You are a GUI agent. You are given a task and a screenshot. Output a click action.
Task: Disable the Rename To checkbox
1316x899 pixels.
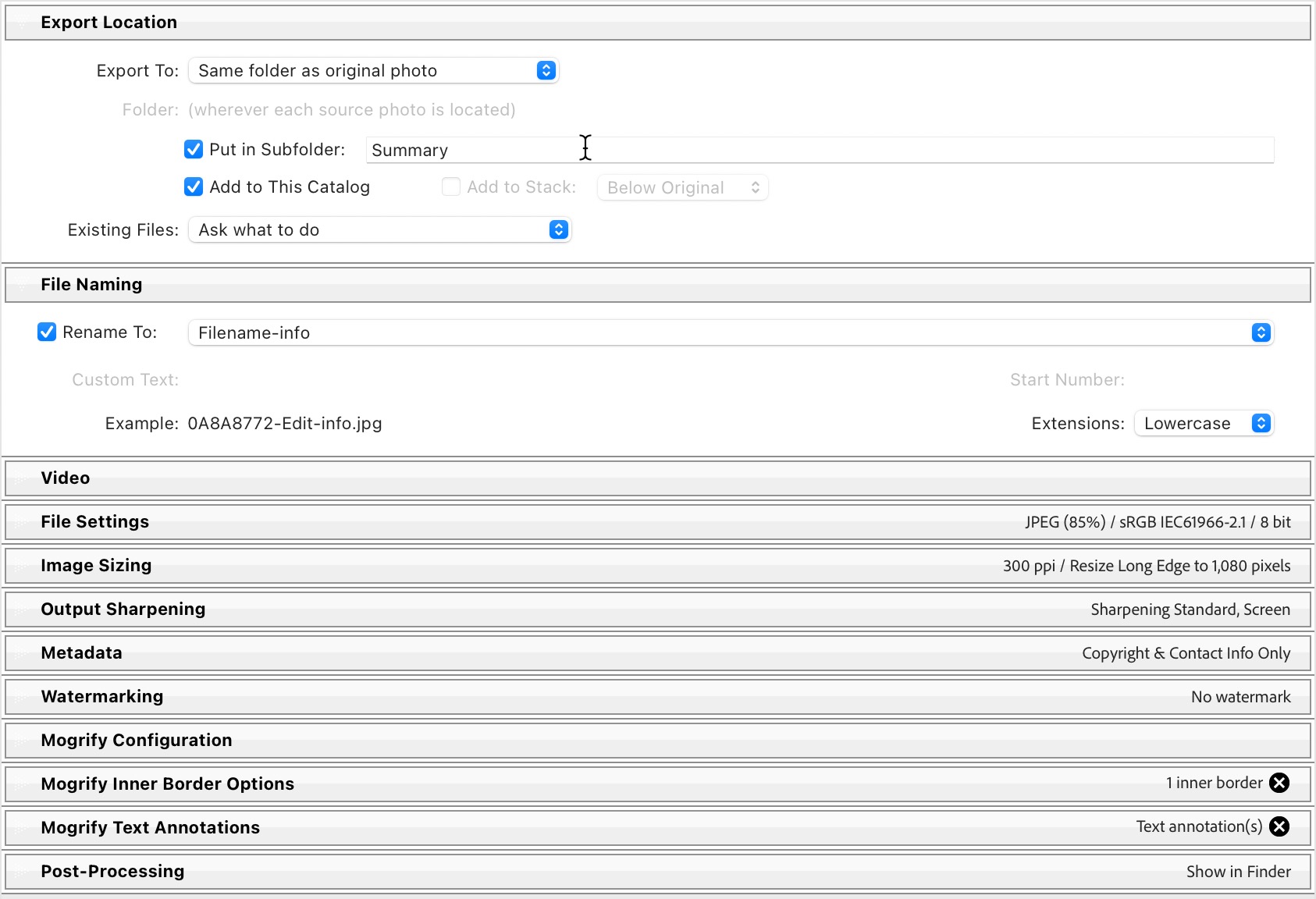47,332
